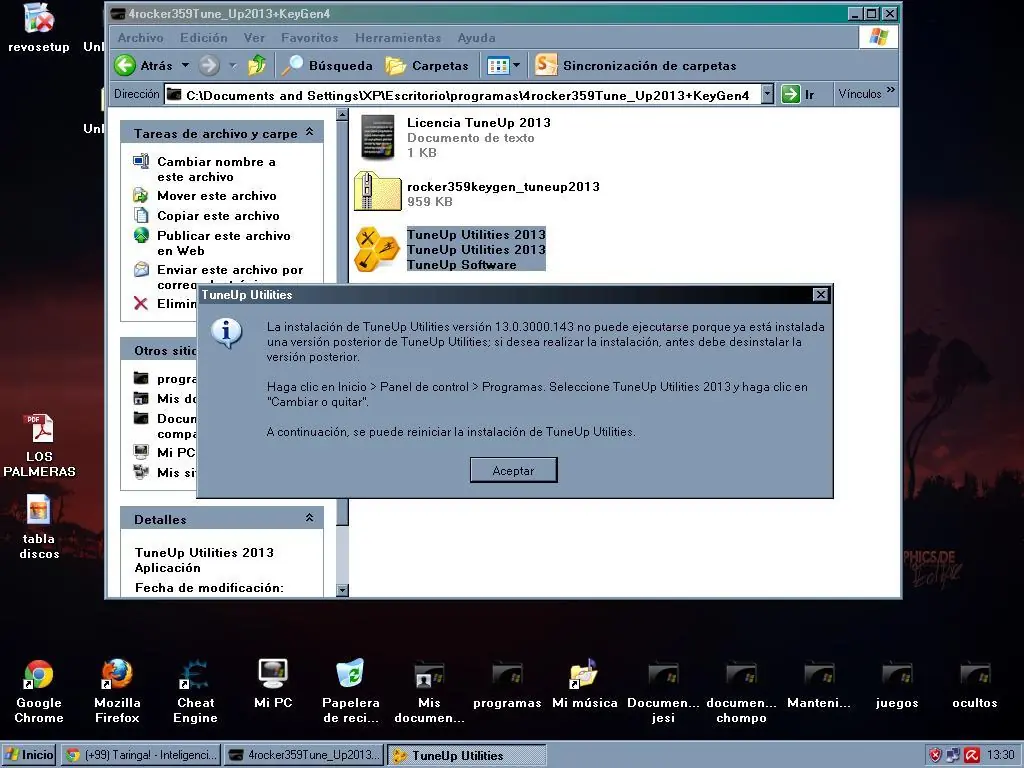Open the Herramientas menu

click(398, 38)
